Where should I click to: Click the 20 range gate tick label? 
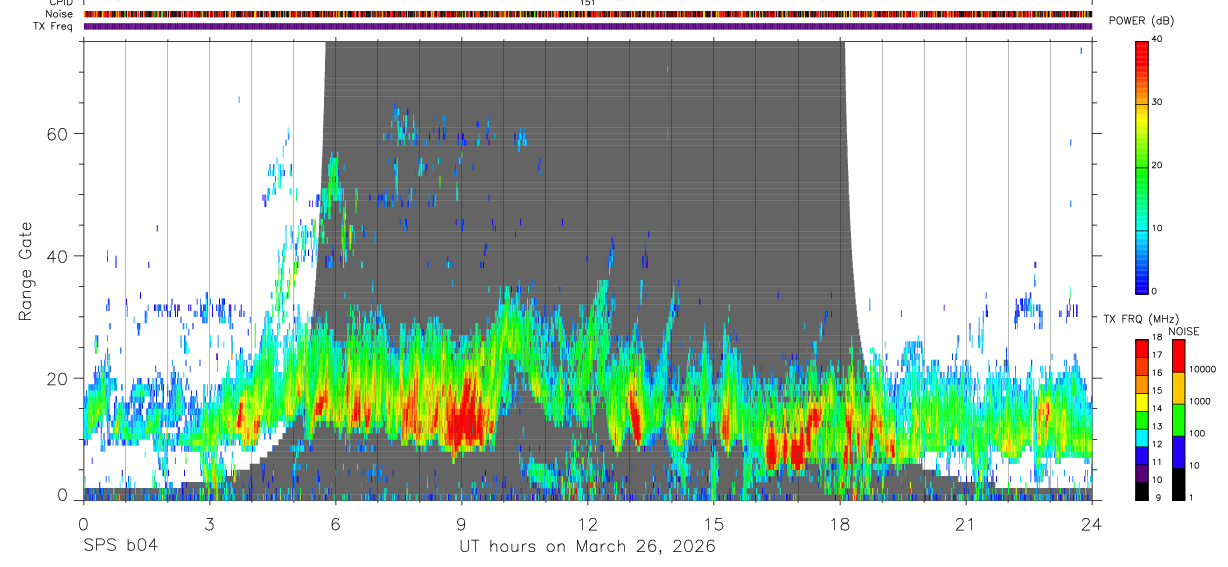click(x=60, y=378)
